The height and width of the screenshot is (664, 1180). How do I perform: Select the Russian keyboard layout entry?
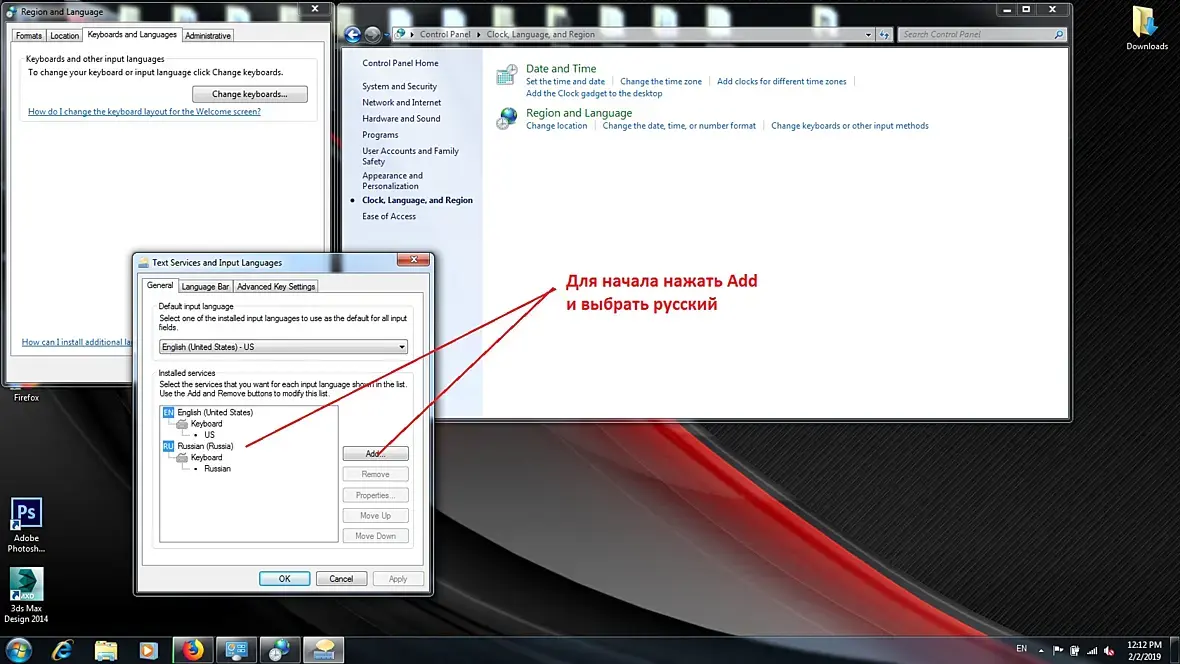(217, 469)
